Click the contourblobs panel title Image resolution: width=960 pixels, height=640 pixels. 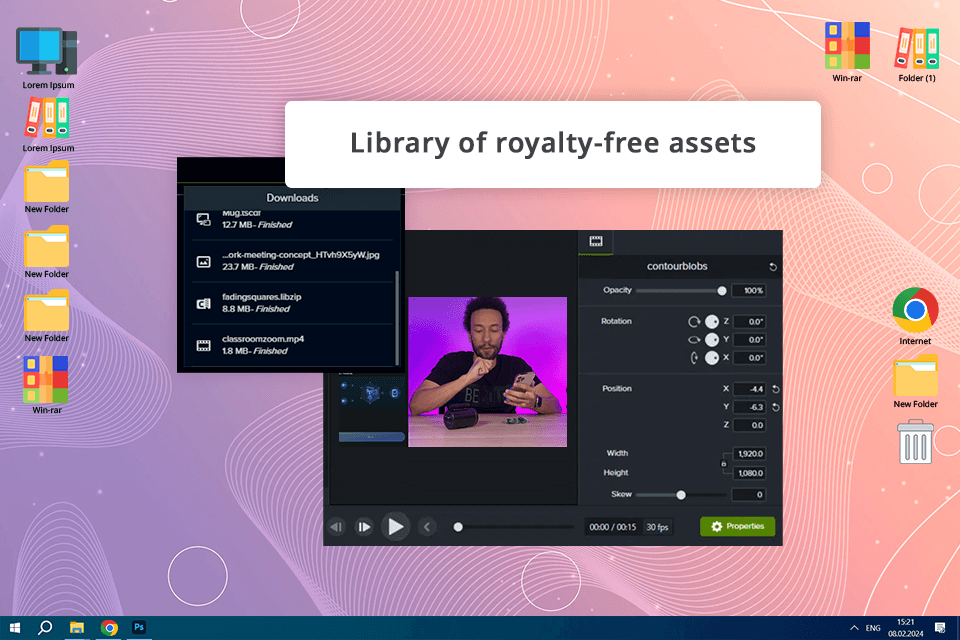coord(677,266)
